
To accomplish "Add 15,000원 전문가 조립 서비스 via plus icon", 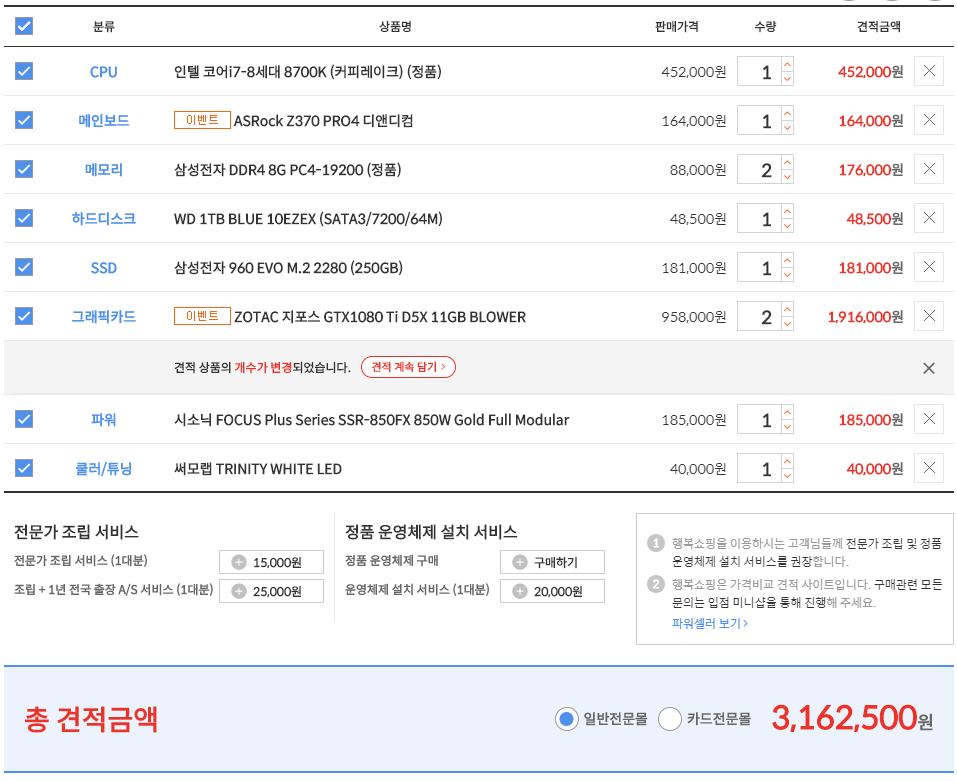I will (x=239, y=563).
